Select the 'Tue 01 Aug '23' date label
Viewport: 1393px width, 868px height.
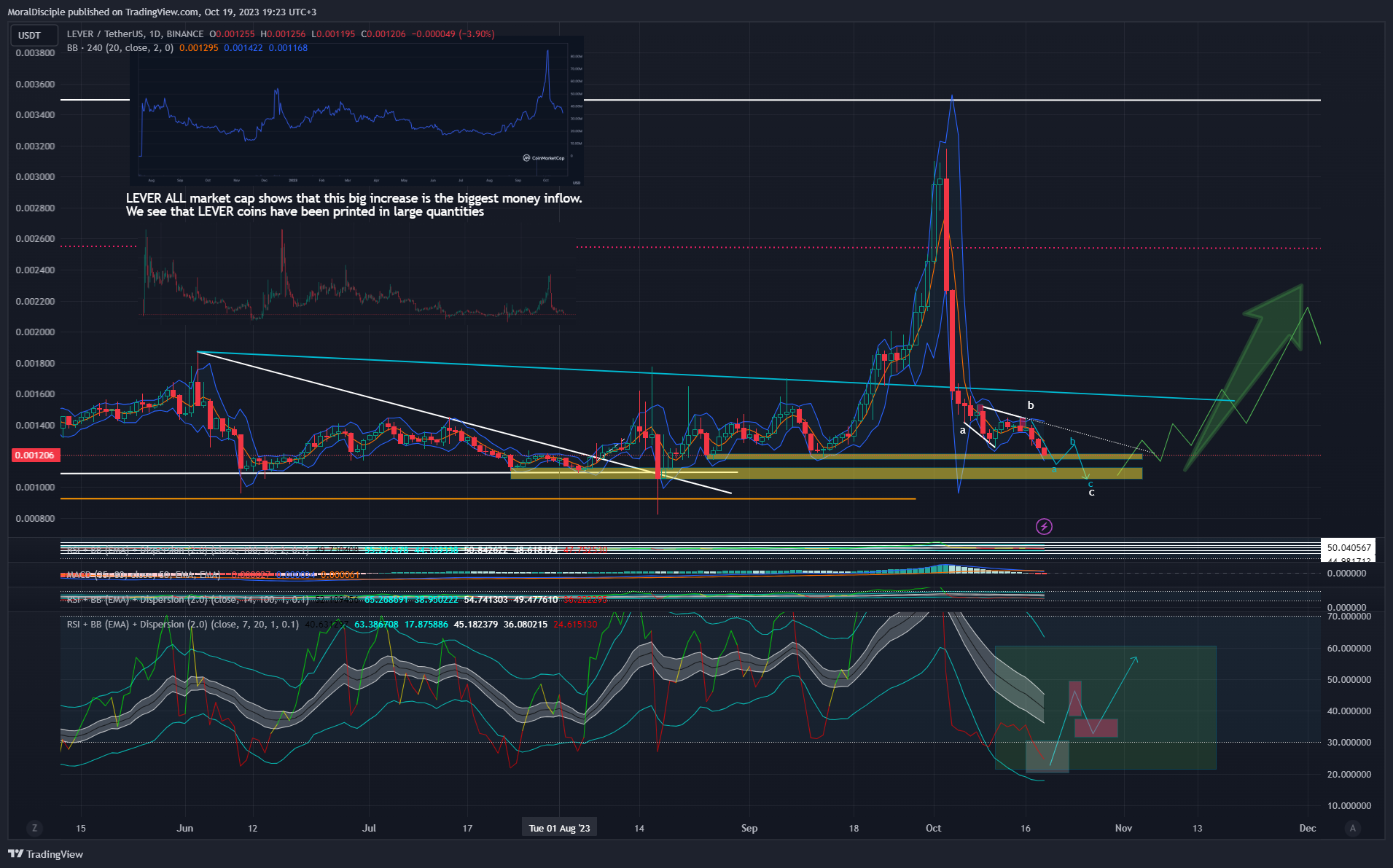[559, 828]
